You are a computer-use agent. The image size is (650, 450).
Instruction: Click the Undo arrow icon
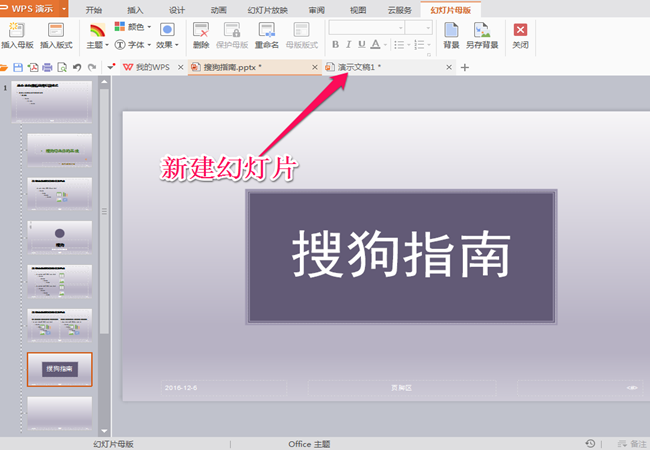pyautogui.click(x=77, y=67)
